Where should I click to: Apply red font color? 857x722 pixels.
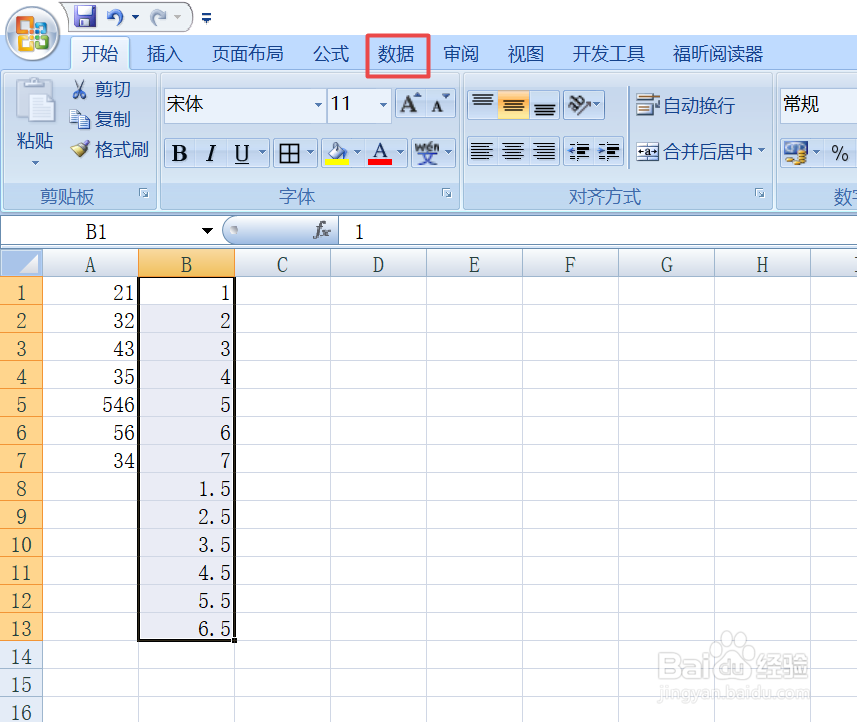click(x=380, y=153)
